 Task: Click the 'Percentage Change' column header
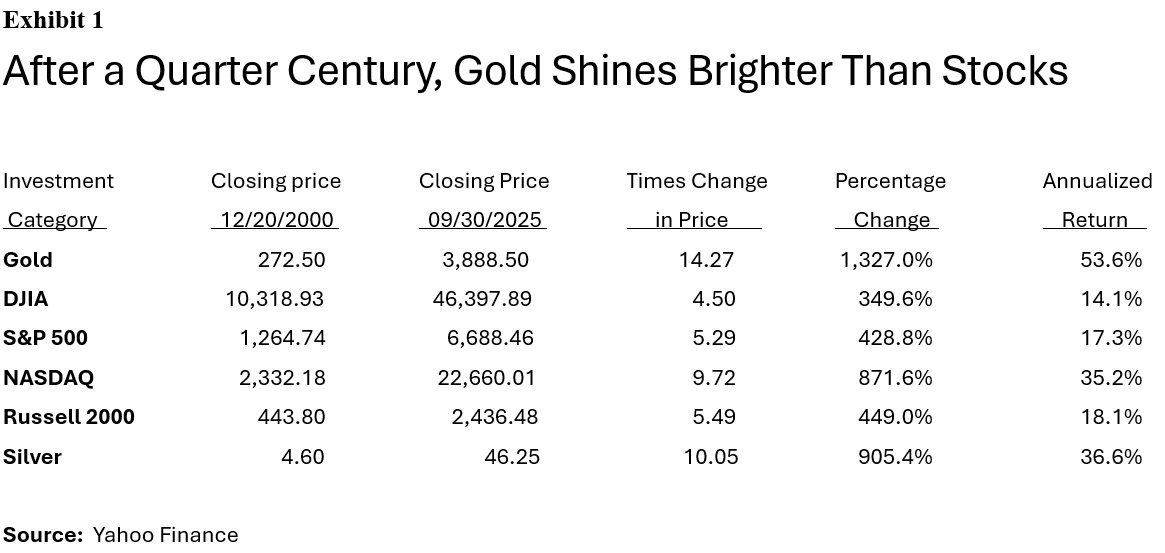tap(890, 200)
